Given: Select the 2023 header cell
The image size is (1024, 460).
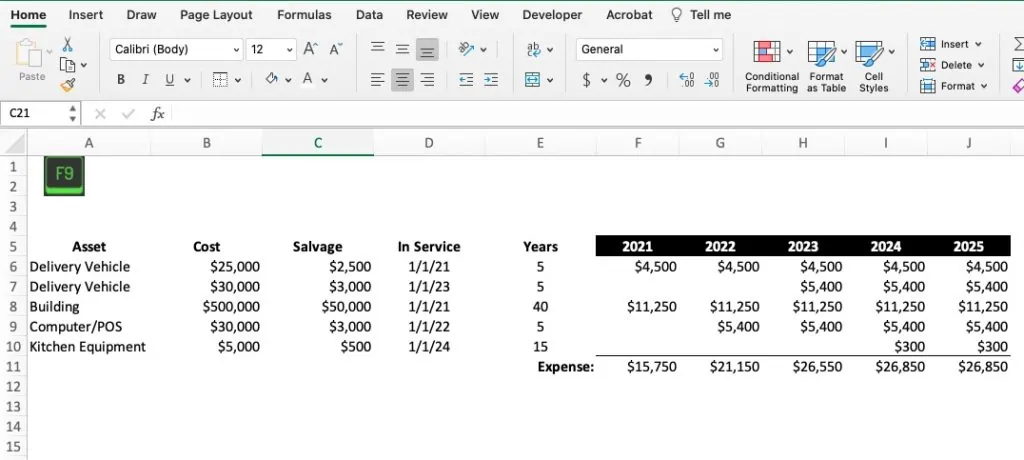Looking at the screenshot, I should [x=803, y=246].
